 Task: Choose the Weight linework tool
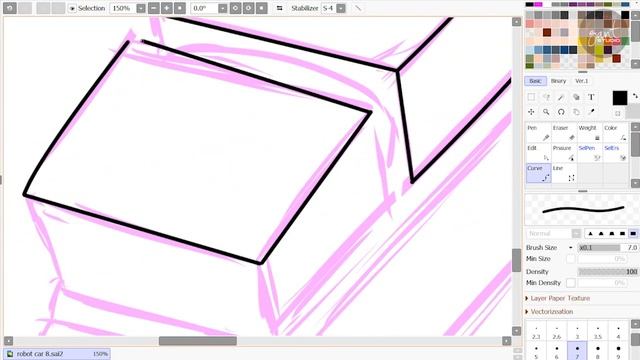pos(589,133)
